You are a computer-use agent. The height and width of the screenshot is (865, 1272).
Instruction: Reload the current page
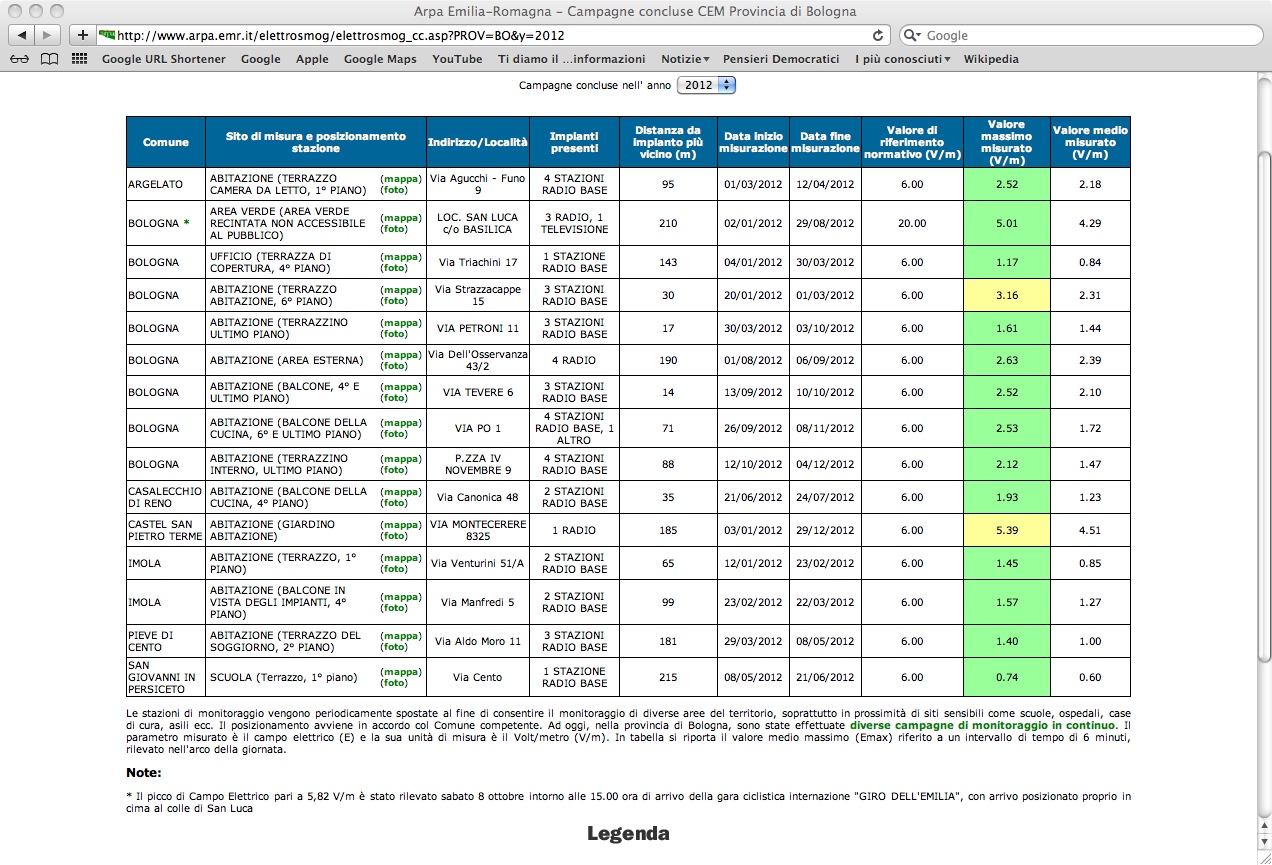(878, 35)
